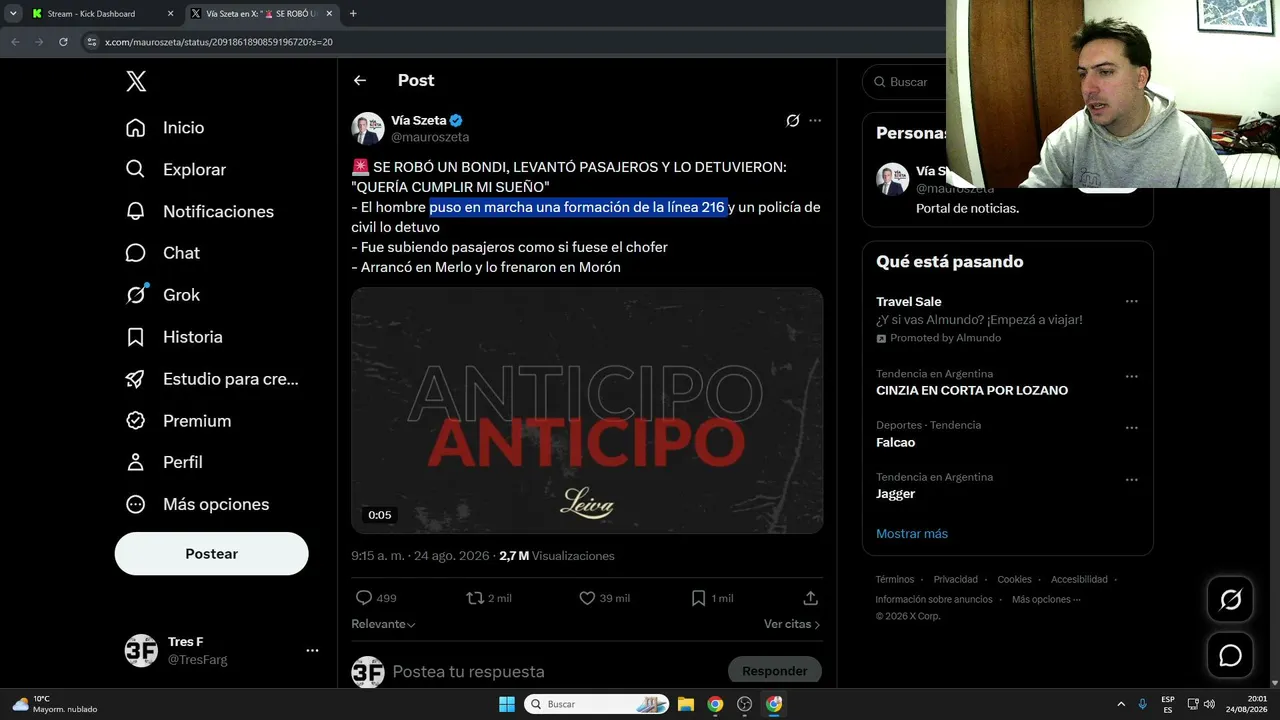The width and height of the screenshot is (1280, 720).
Task: Click the Postear button
Action: click(212, 554)
